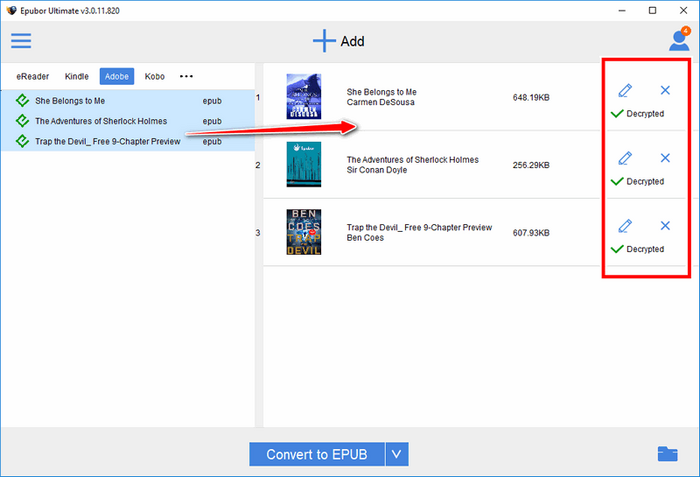This screenshot has height=477, width=700.
Task: Maximize the Epubor Ultimate window
Action: click(652, 10)
